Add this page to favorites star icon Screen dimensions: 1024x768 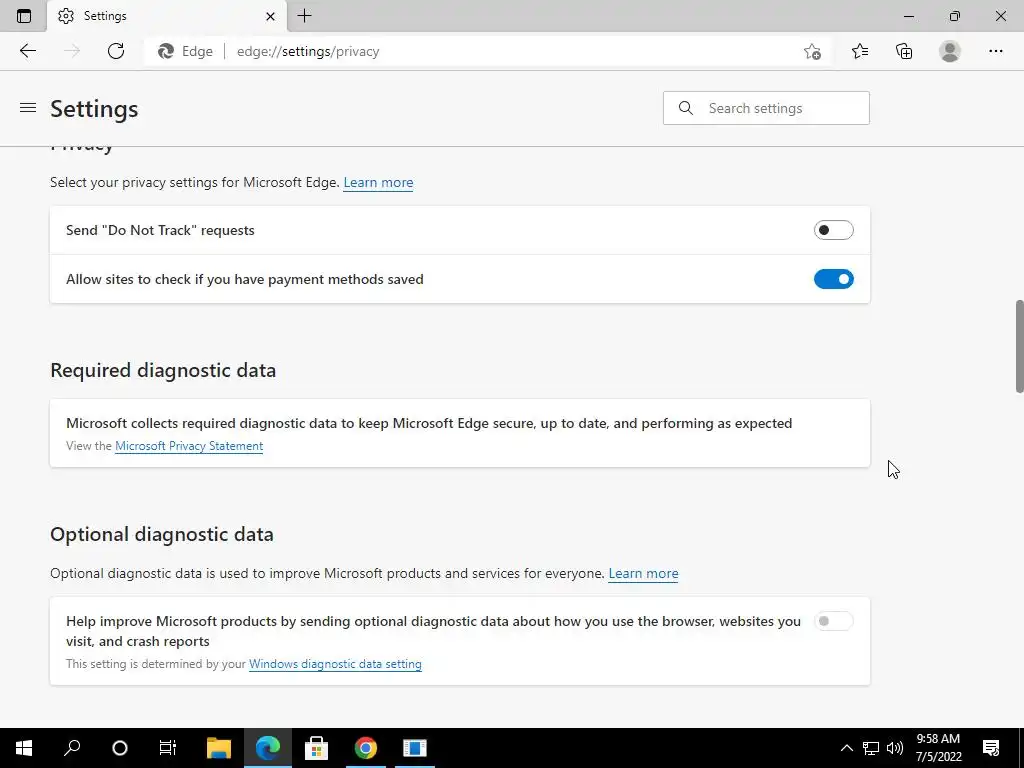tap(812, 51)
